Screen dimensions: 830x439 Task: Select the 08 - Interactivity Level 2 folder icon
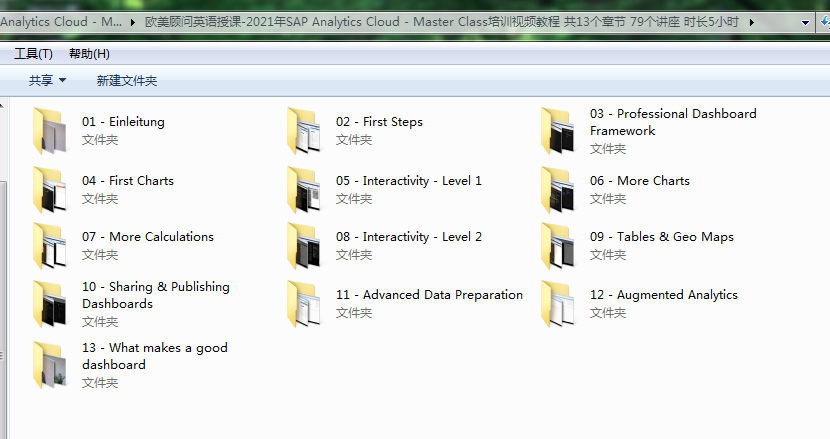click(304, 246)
